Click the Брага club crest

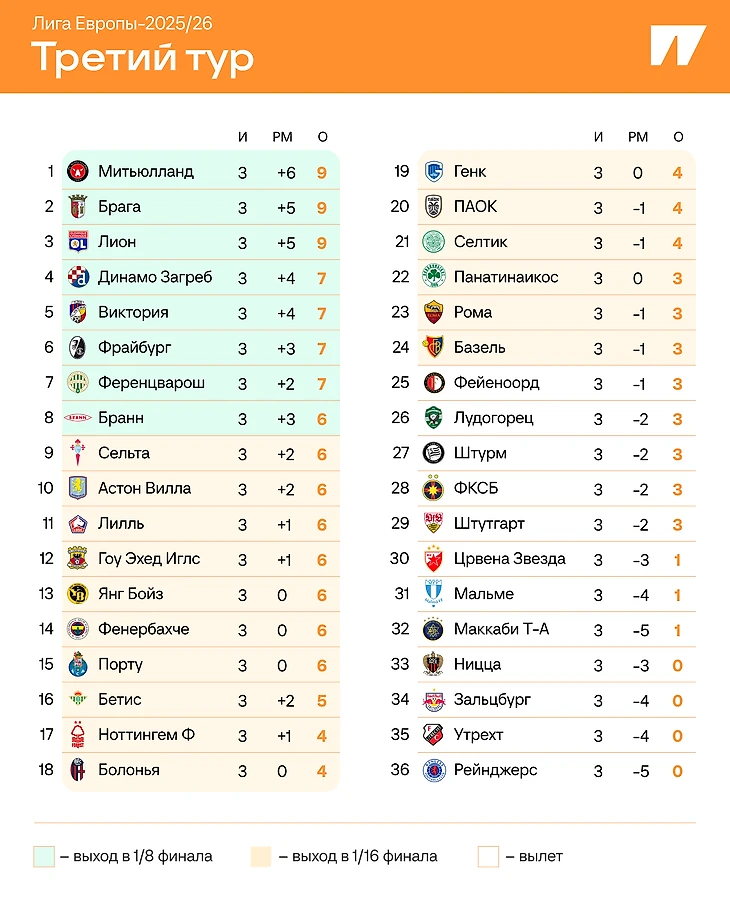(78, 207)
